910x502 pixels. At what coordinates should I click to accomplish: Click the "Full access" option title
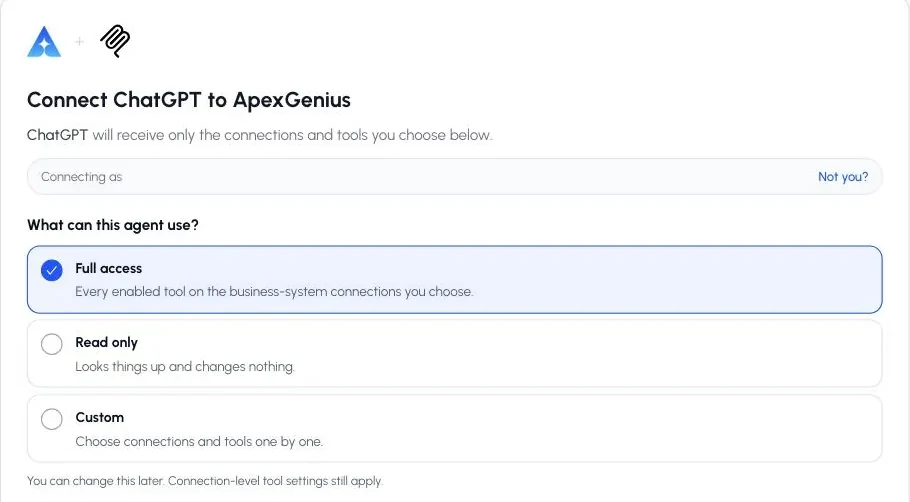[x=109, y=268]
